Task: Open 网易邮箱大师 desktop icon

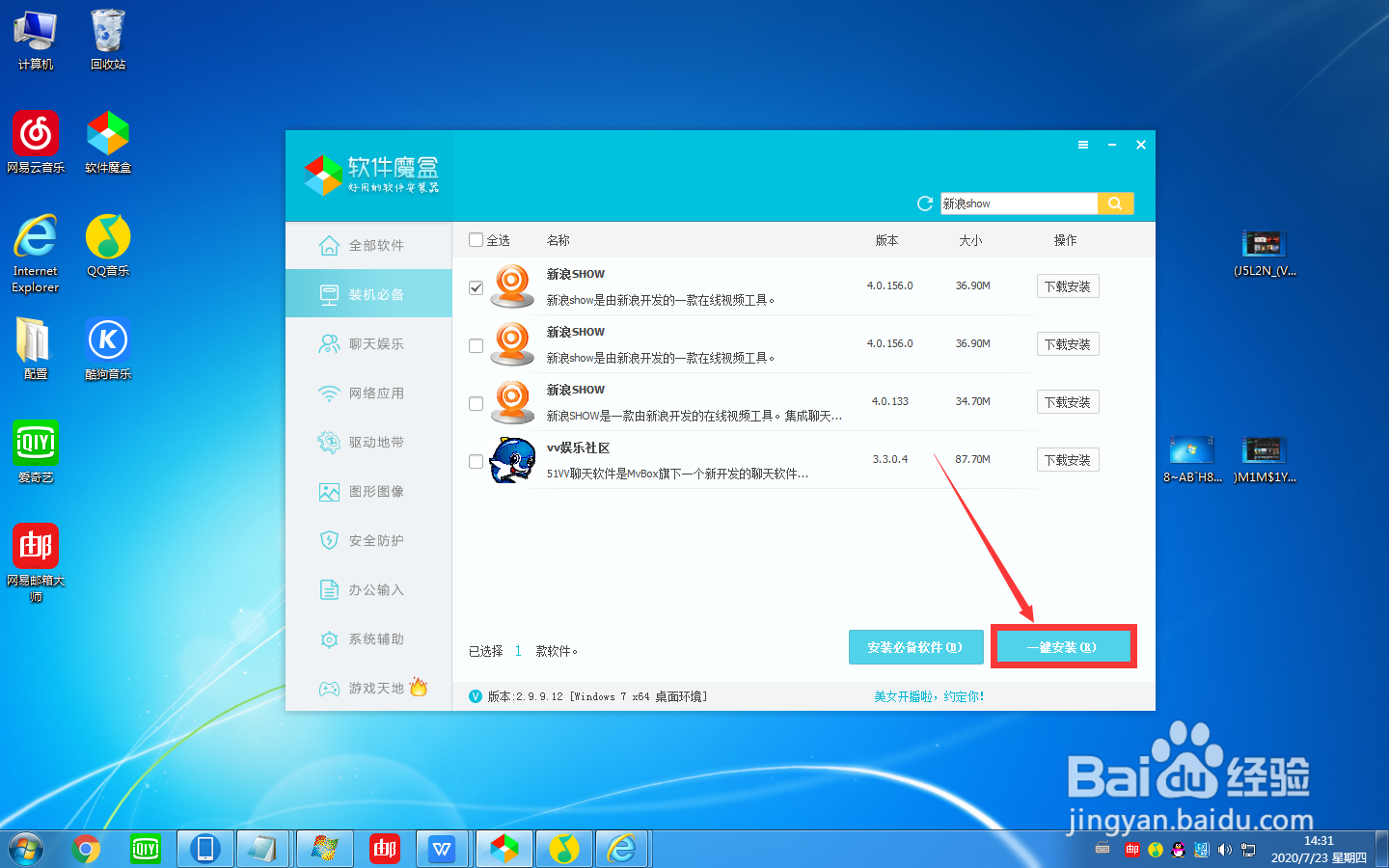Action: click(x=36, y=563)
